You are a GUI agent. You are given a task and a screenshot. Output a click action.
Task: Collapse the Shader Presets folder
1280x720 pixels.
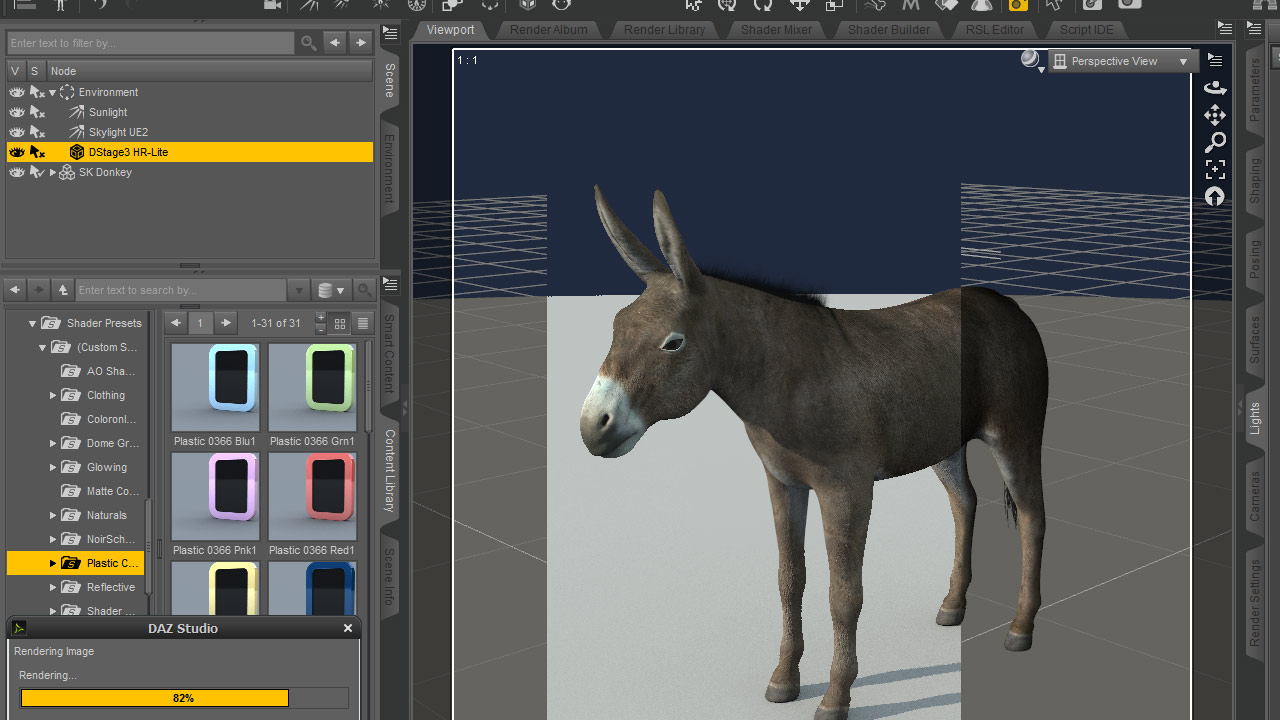[x=32, y=323]
